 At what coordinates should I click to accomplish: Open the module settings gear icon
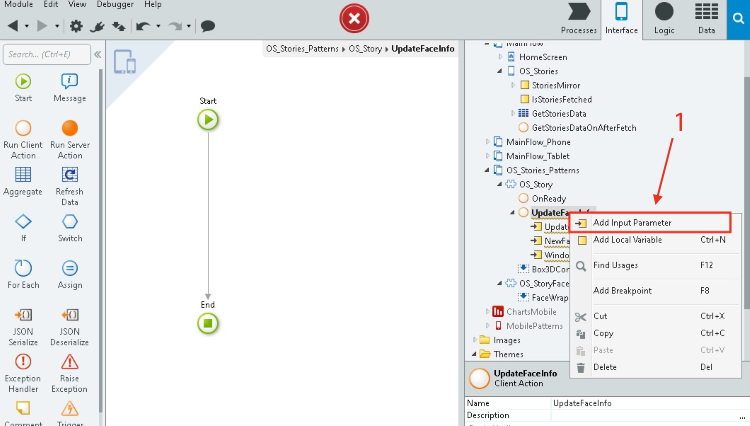click(x=76, y=25)
